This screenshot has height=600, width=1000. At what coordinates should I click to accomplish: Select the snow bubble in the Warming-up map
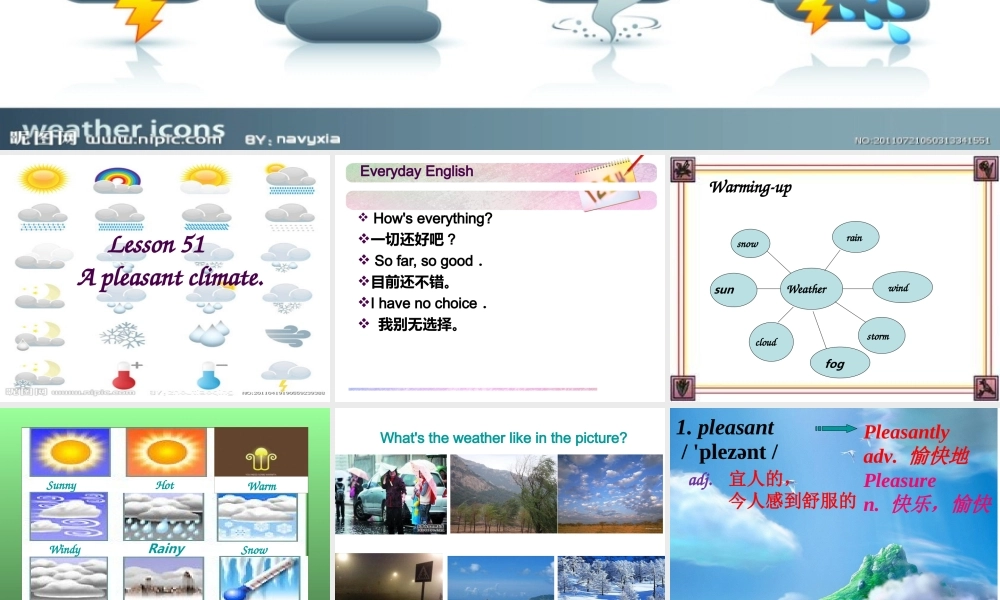748,243
